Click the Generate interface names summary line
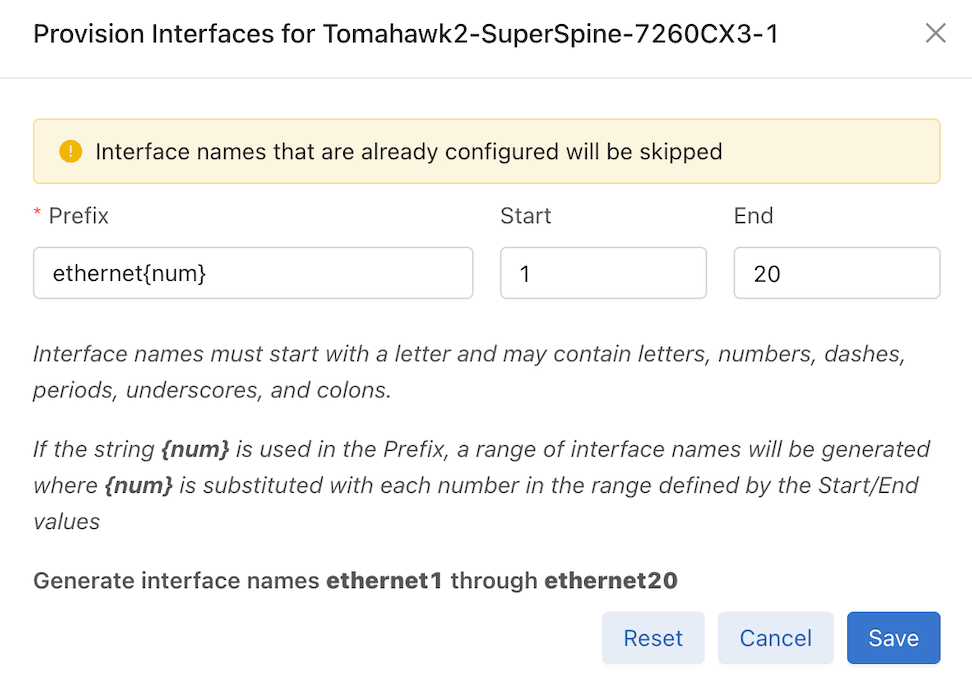 355,581
